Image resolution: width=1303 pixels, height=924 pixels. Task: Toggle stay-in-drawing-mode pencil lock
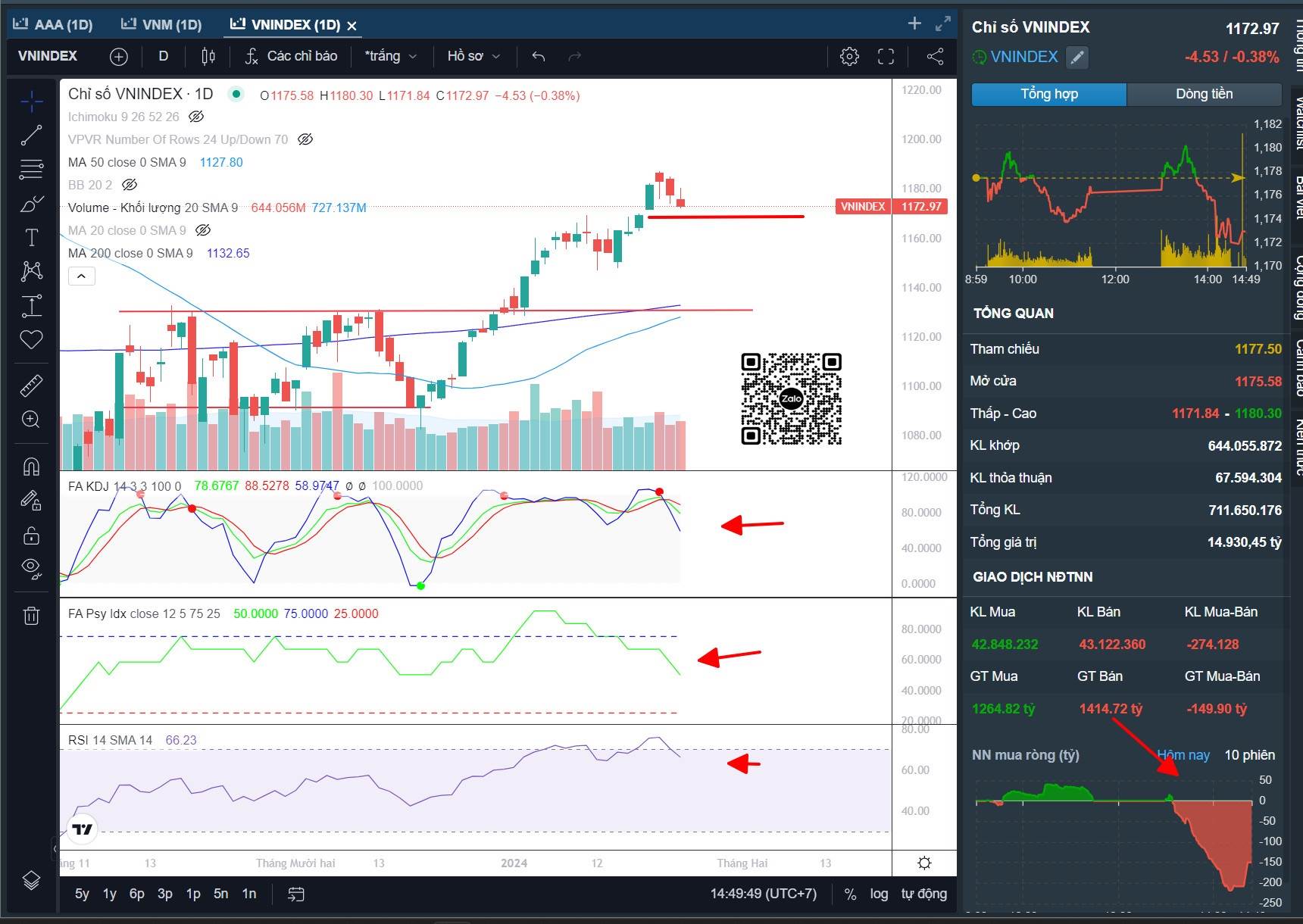[31, 500]
